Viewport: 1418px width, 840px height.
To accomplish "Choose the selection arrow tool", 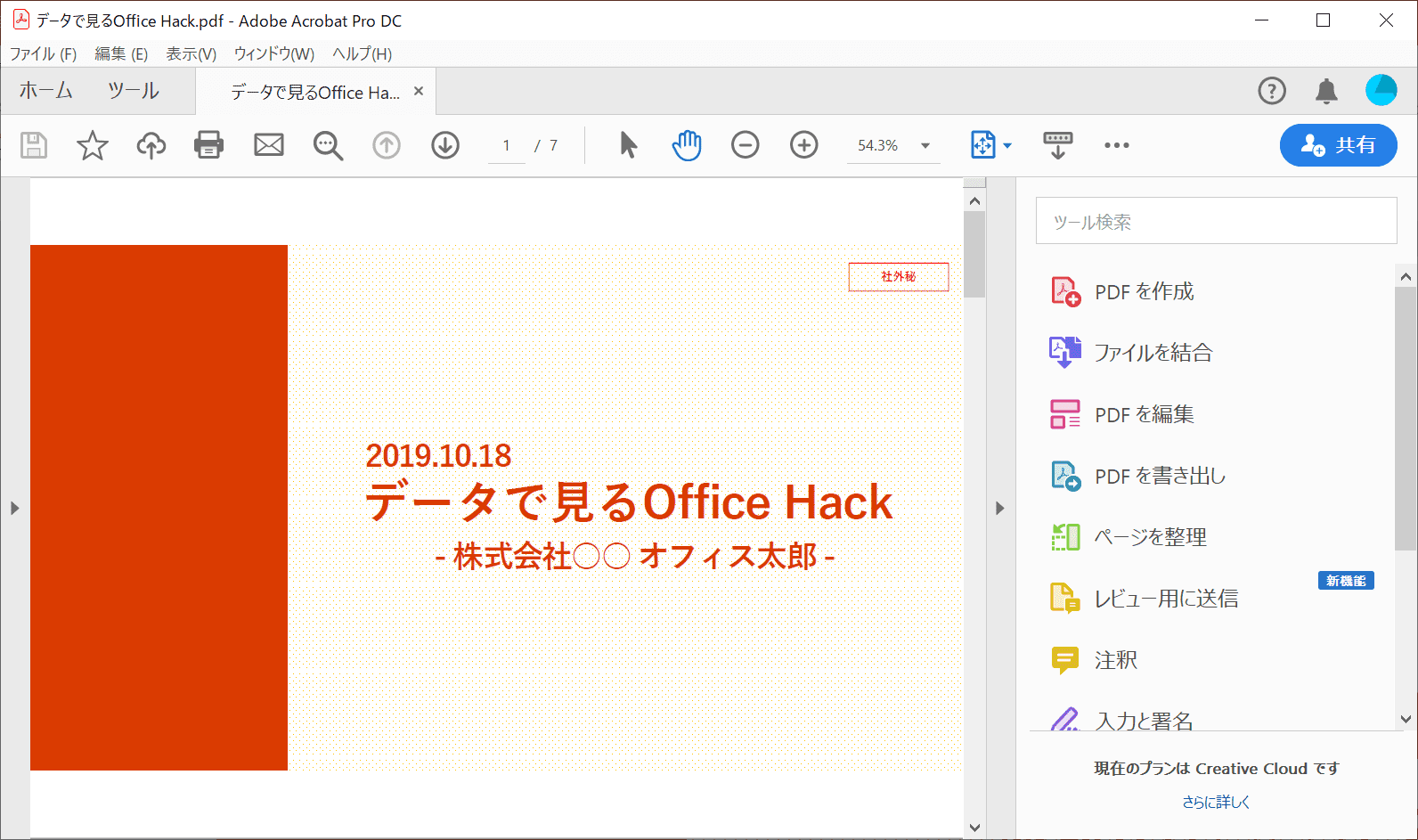I will click(x=628, y=144).
